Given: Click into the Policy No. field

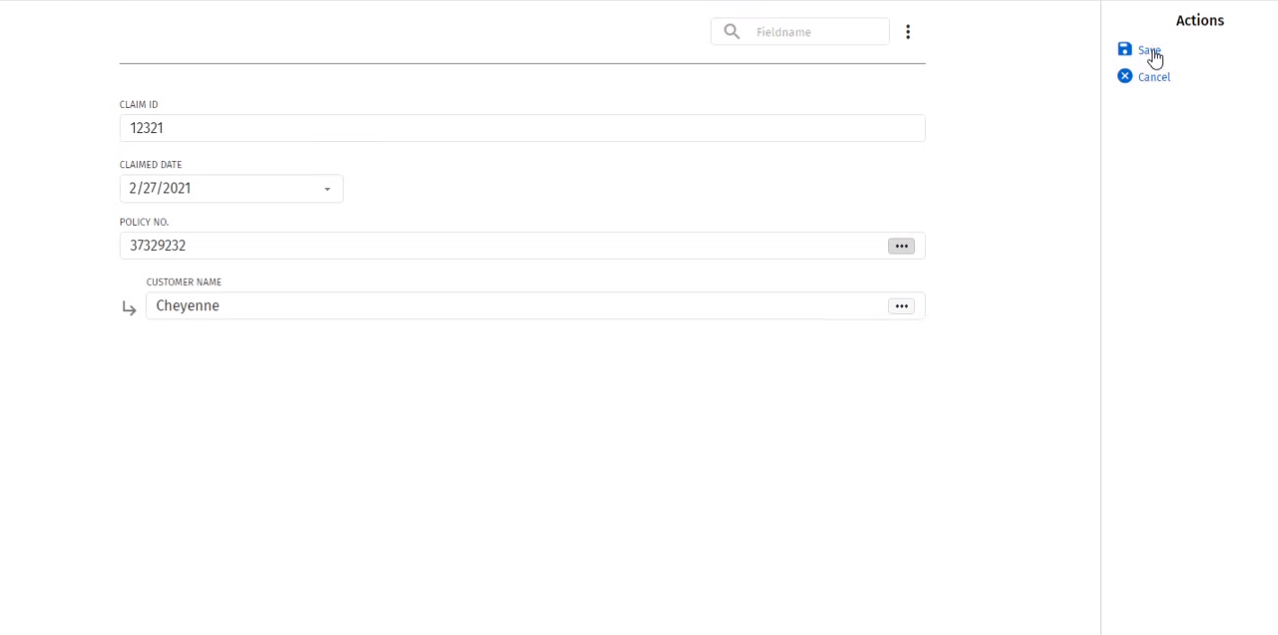Looking at the screenshot, I should 500,246.
